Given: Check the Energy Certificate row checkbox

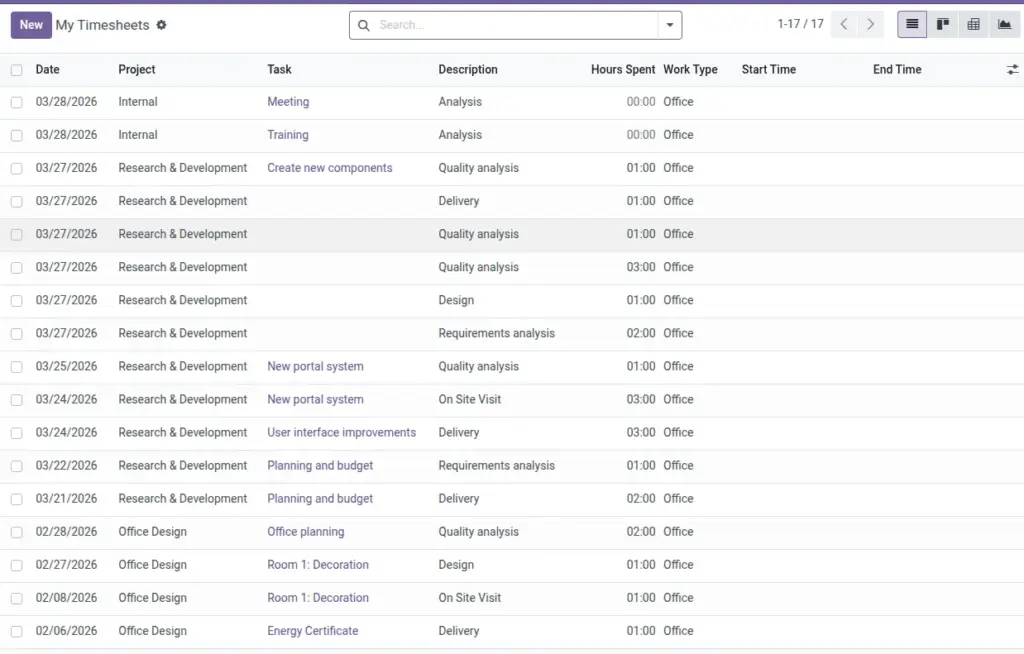Looking at the screenshot, I should [x=16, y=632].
